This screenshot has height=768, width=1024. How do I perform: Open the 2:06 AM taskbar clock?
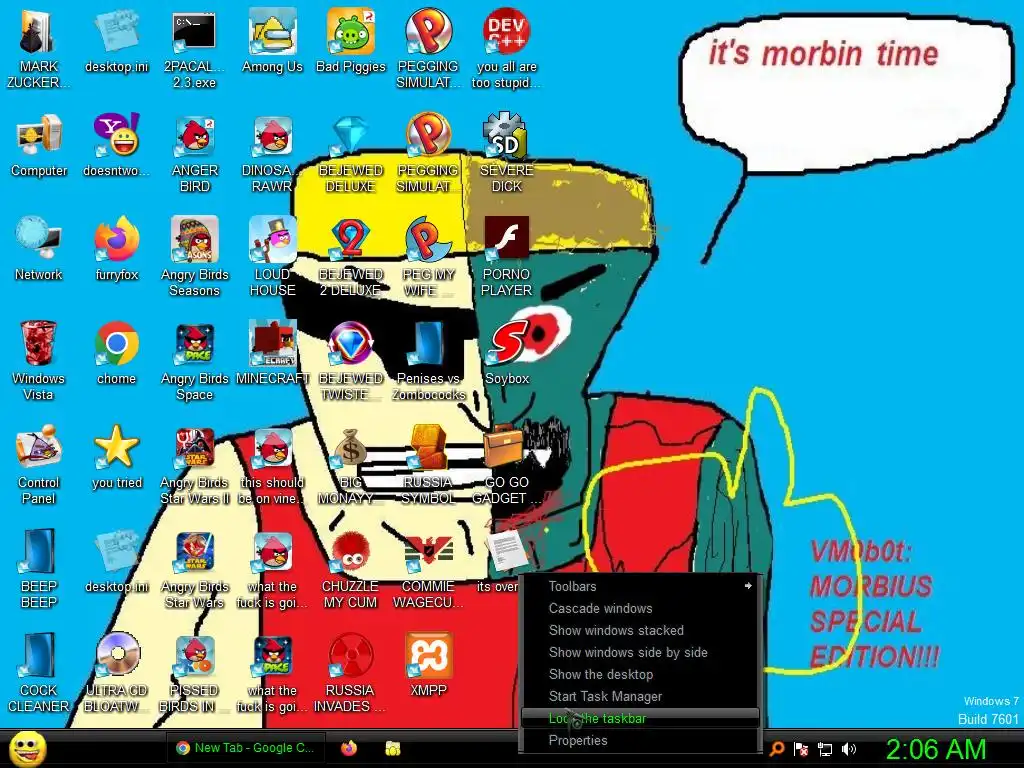(x=935, y=749)
